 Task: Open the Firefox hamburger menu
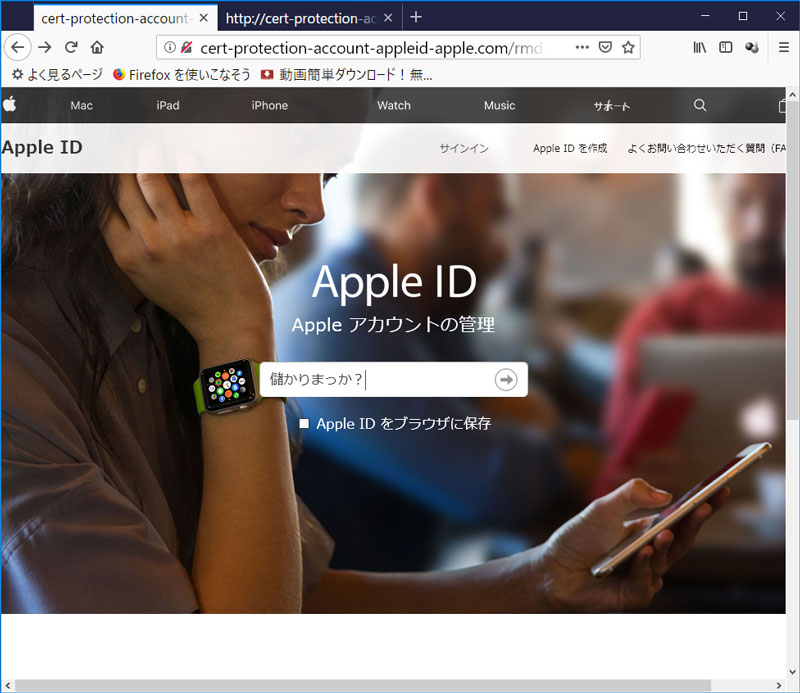[x=784, y=47]
